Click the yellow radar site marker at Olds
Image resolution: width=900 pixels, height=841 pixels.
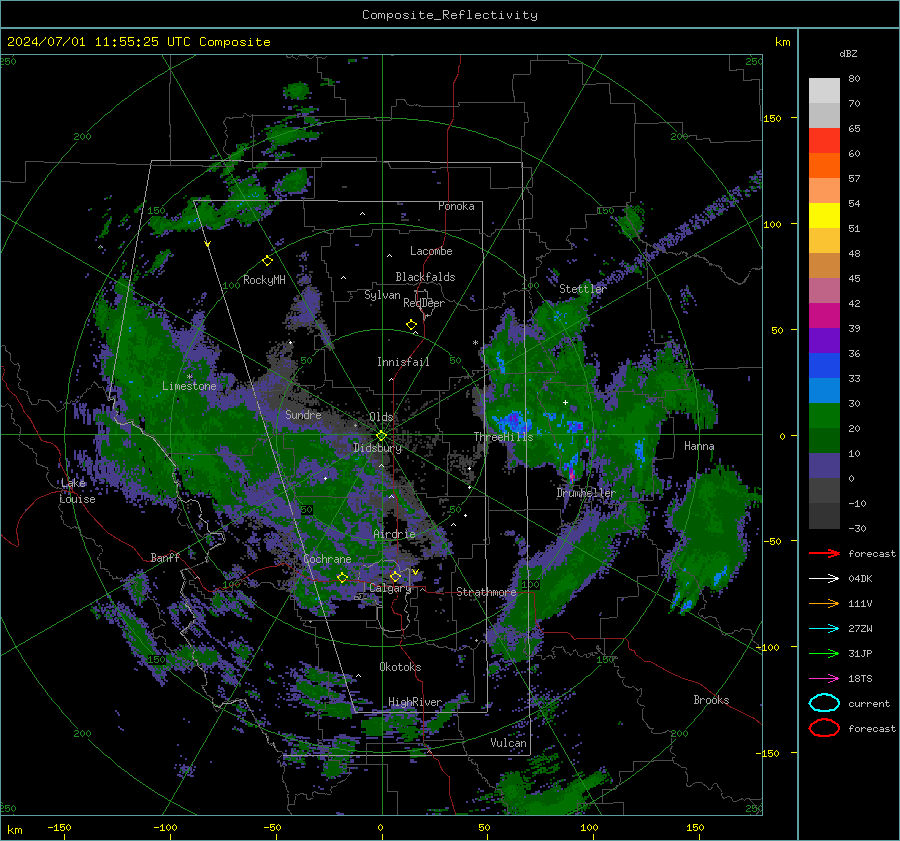(381, 436)
